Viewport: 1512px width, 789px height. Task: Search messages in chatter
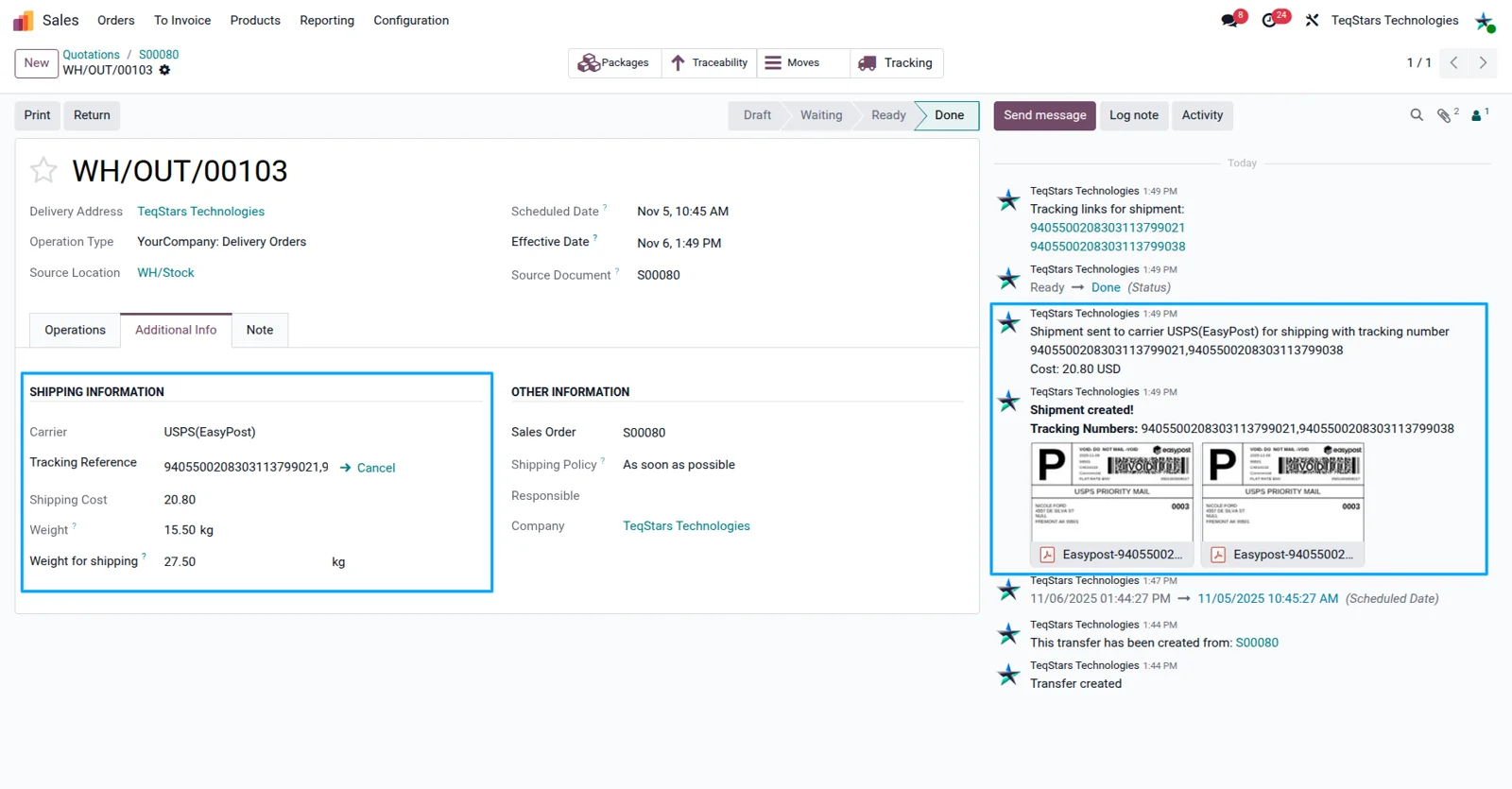click(1417, 115)
